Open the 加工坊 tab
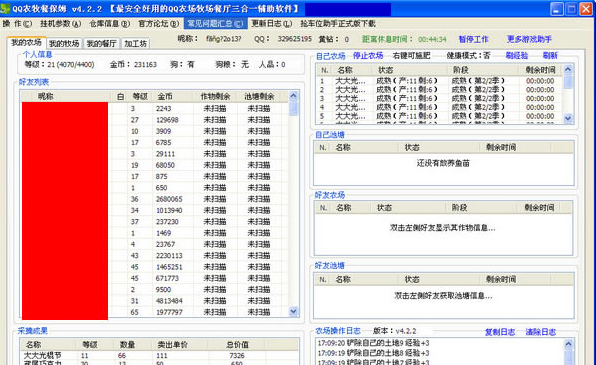 135,44
